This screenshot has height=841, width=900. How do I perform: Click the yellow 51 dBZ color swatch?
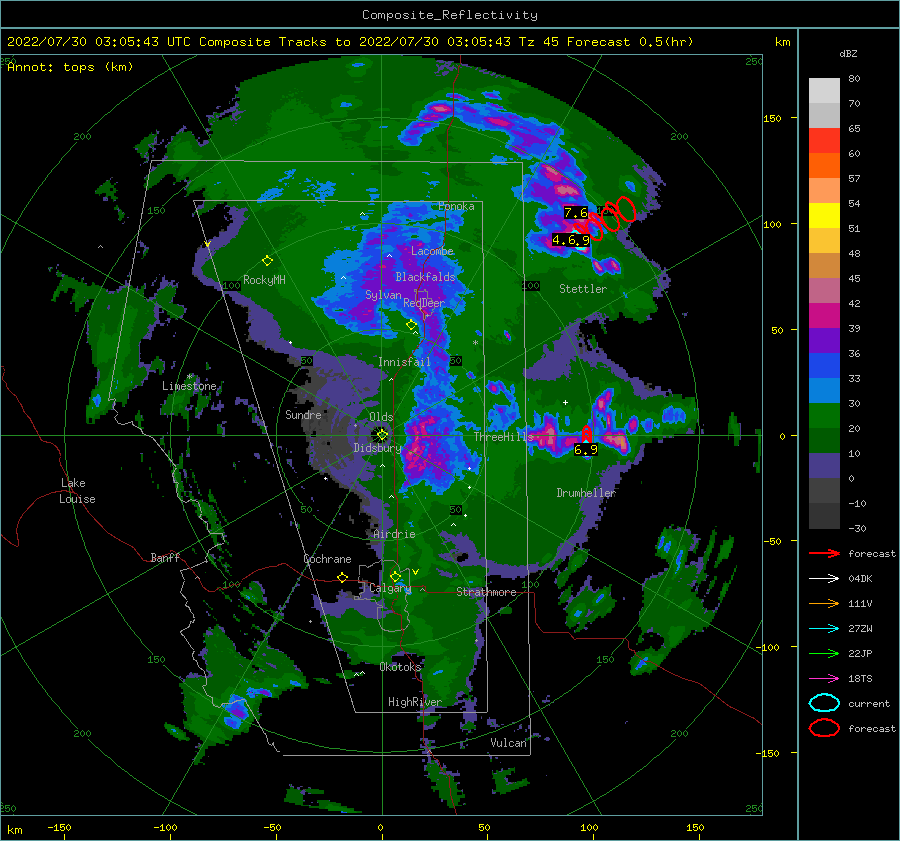coord(824,216)
